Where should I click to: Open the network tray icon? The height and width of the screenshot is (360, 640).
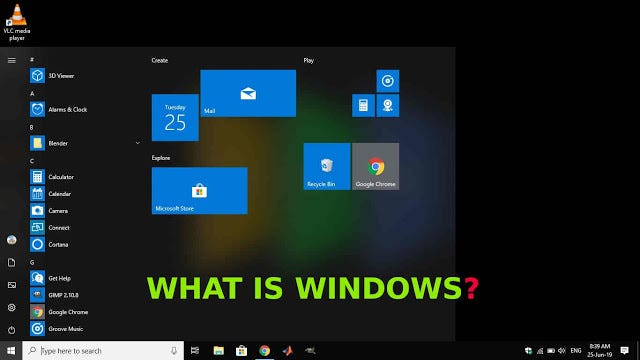pos(540,351)
